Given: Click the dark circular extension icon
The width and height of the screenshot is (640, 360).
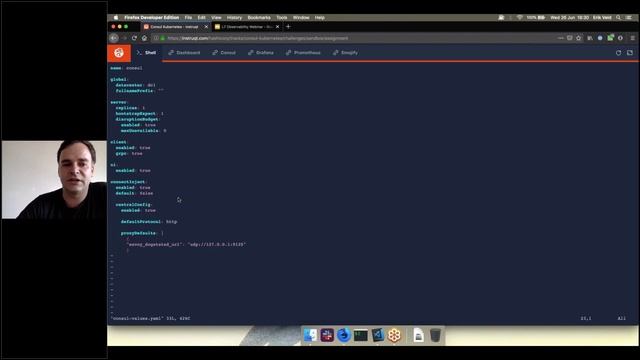Looking at the screenshot, I should [x=620, y=38].
